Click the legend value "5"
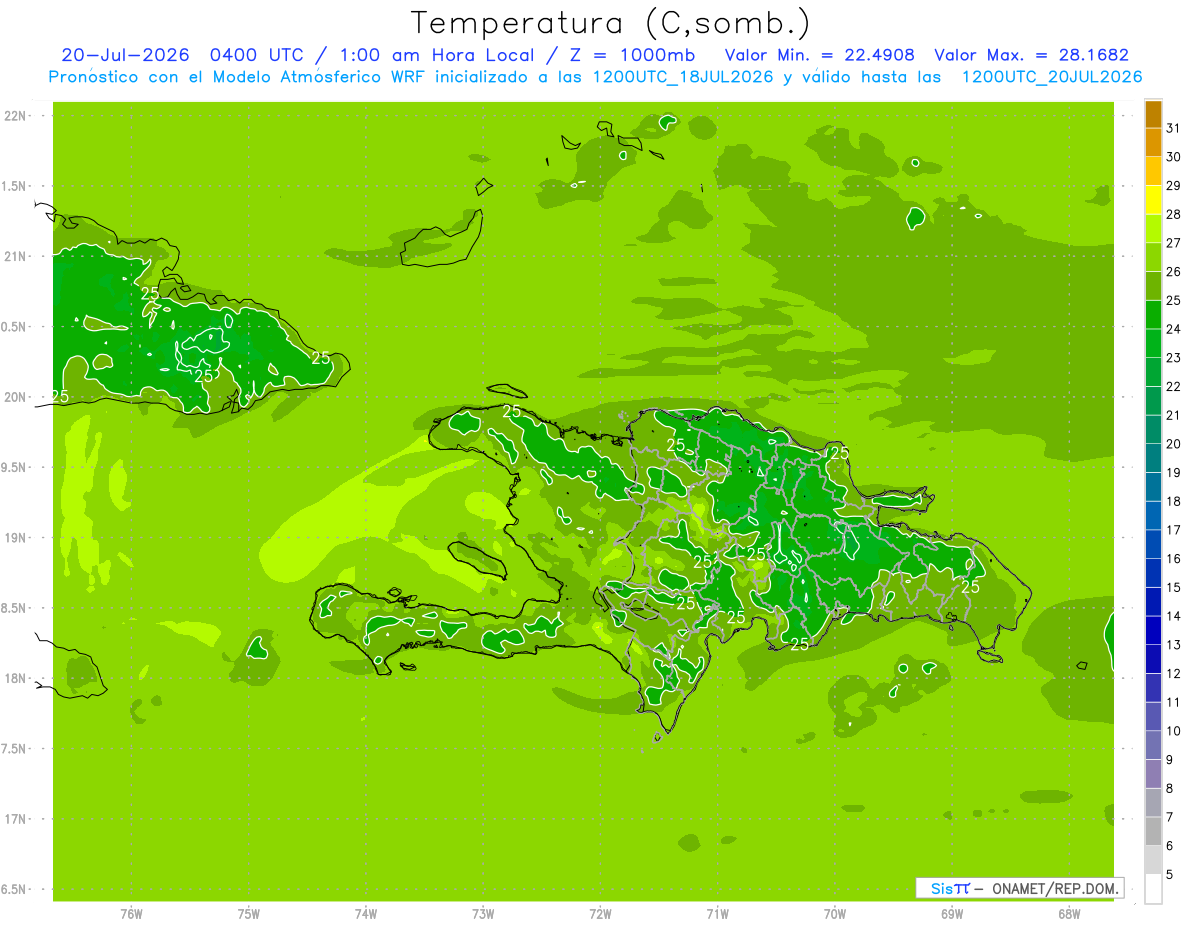 click(1171, 875)
